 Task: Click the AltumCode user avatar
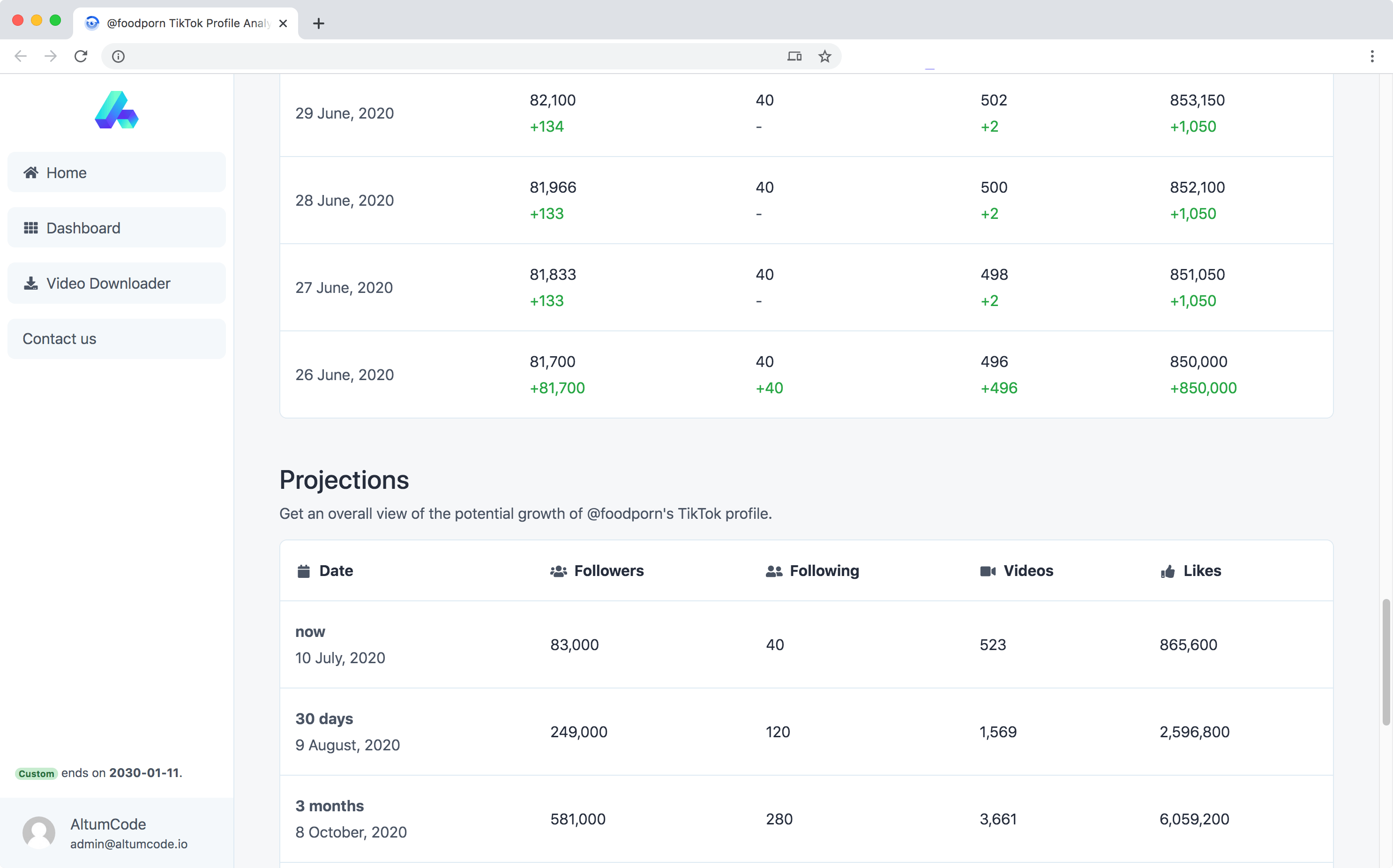pos(38,832)
